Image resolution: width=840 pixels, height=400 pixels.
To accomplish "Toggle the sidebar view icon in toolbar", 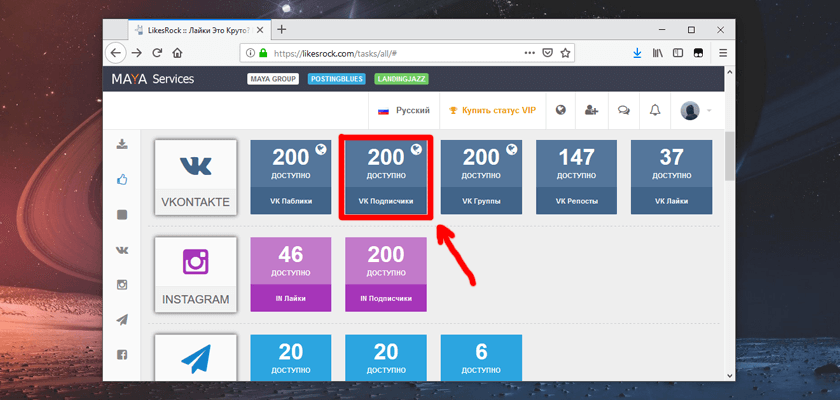I will pos(678,53).
